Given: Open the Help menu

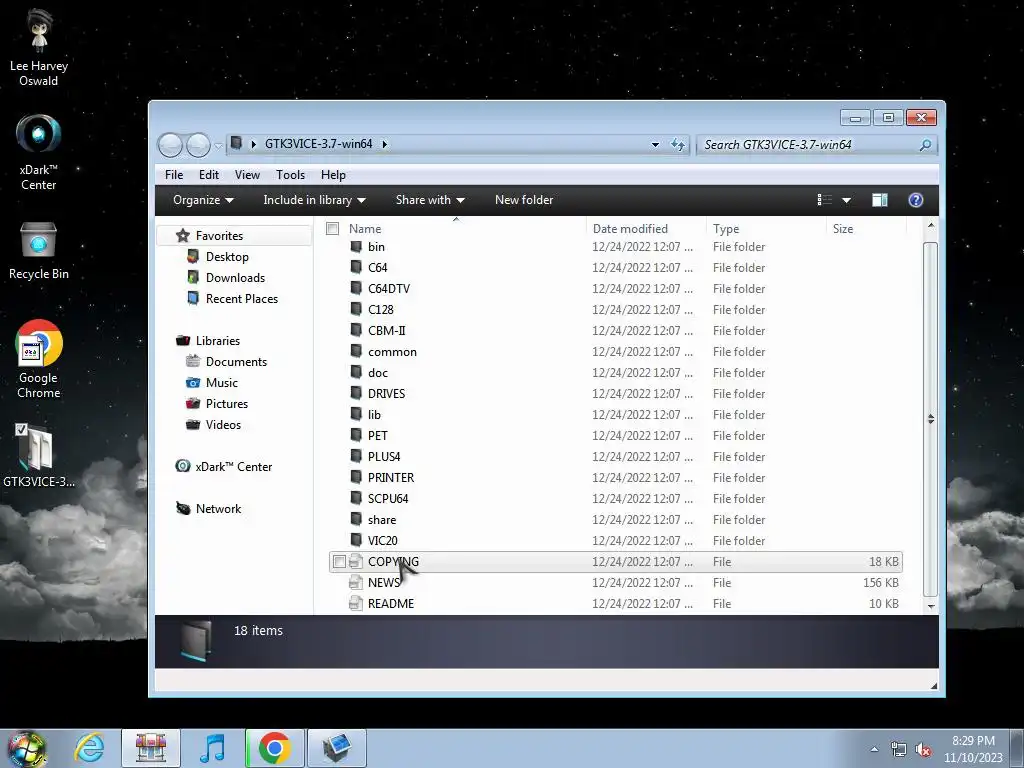Looking at the screenshot, I should (x=333, y=175).
